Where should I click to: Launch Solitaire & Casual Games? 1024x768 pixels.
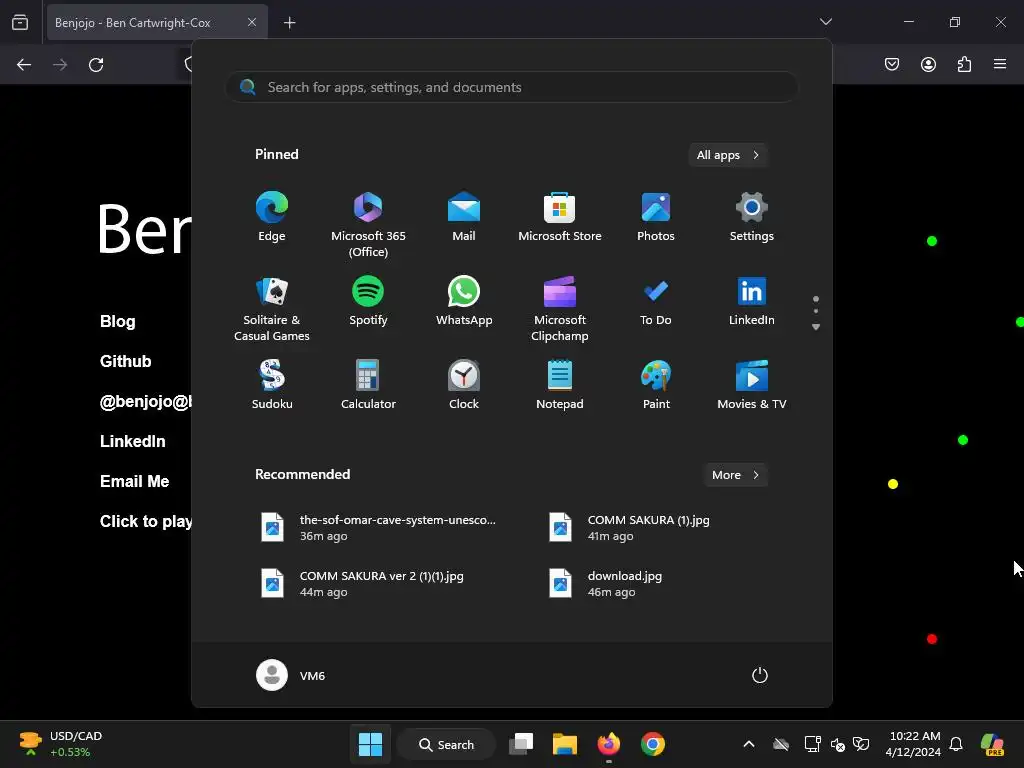coord(272,308)
